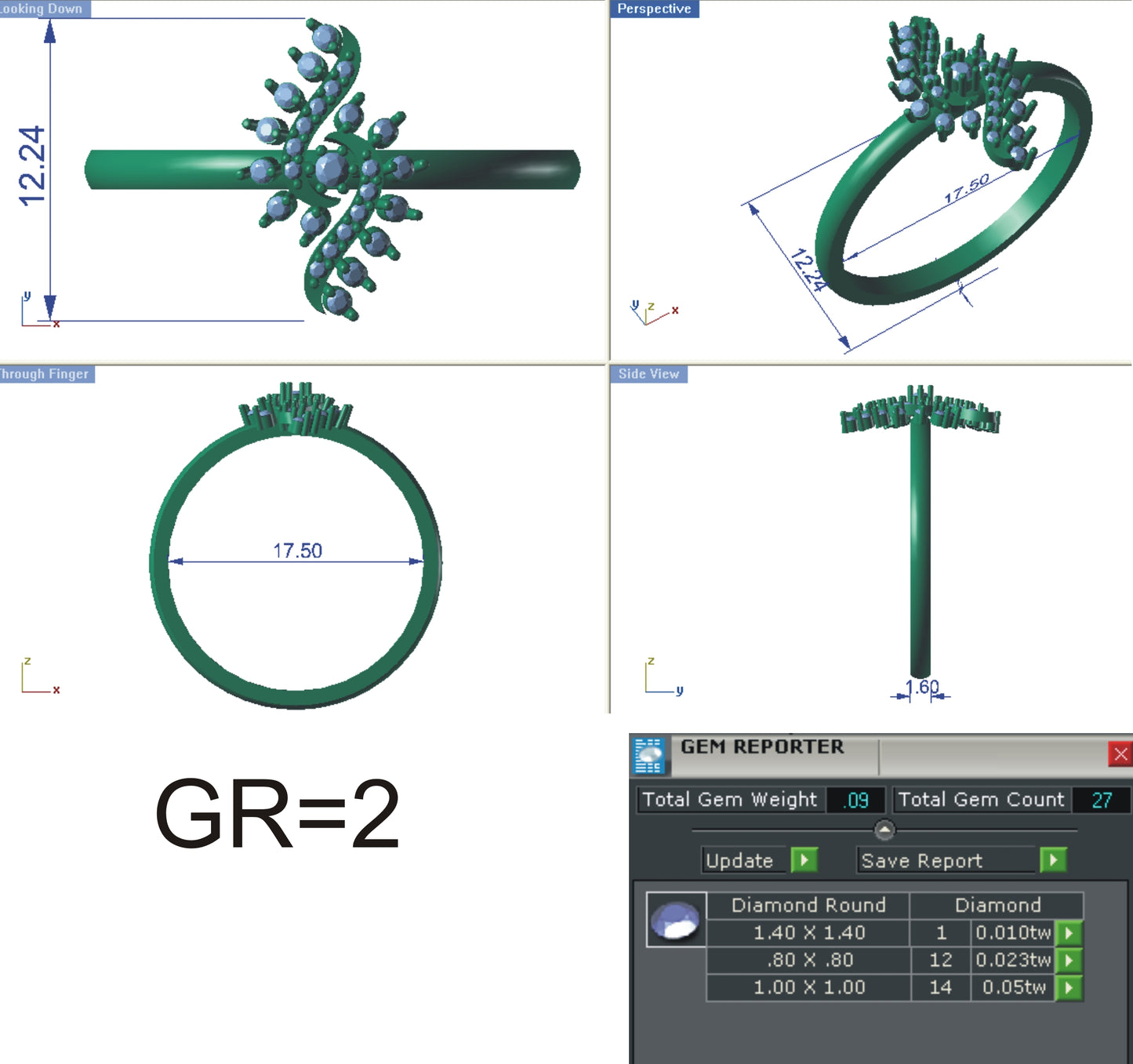Click the 0.023tw weight cell
The width and height of the screenshot is (1133, 1064).
point(1013,961)
